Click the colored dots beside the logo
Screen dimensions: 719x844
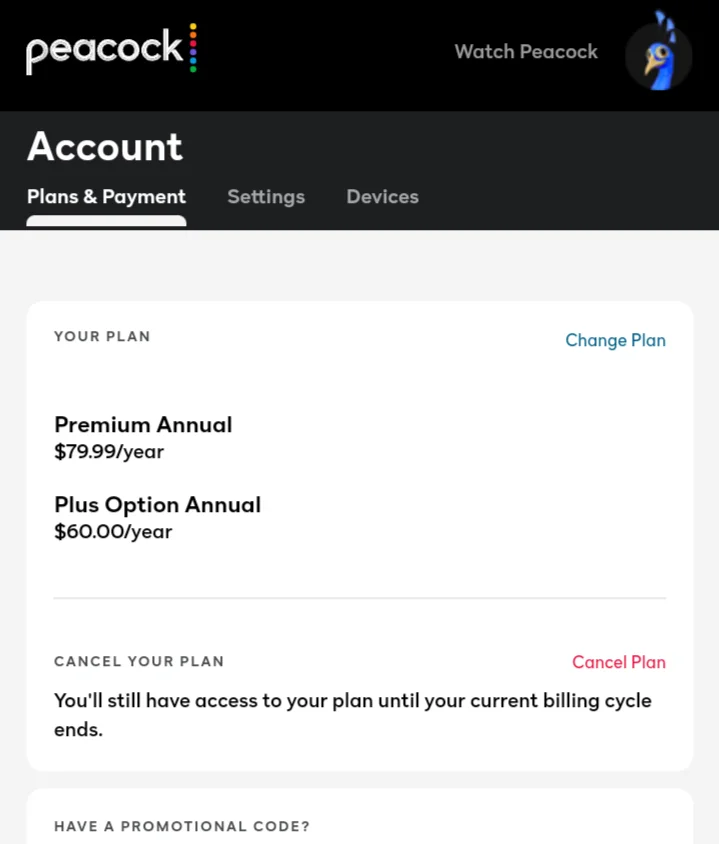[x=193, y=47]
